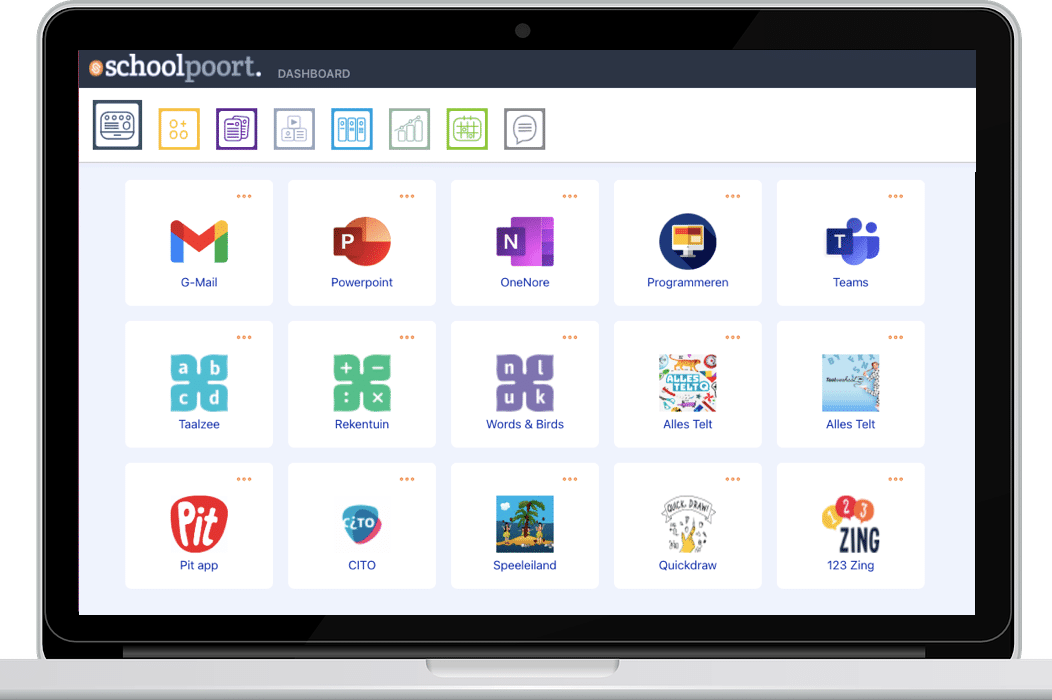This screenshot has height=700, width=1052.
Task: Select the yellow apps toolbar icon
Action: (x=179, y=129)
